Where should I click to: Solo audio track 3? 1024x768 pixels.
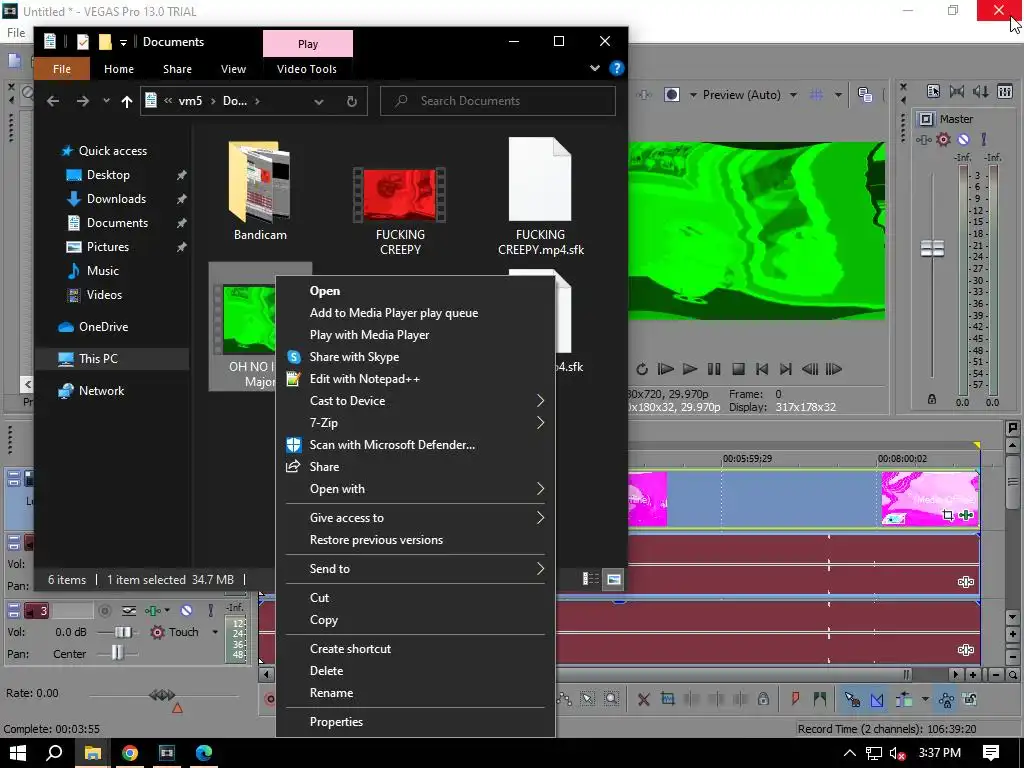click(x=210, y=611)
